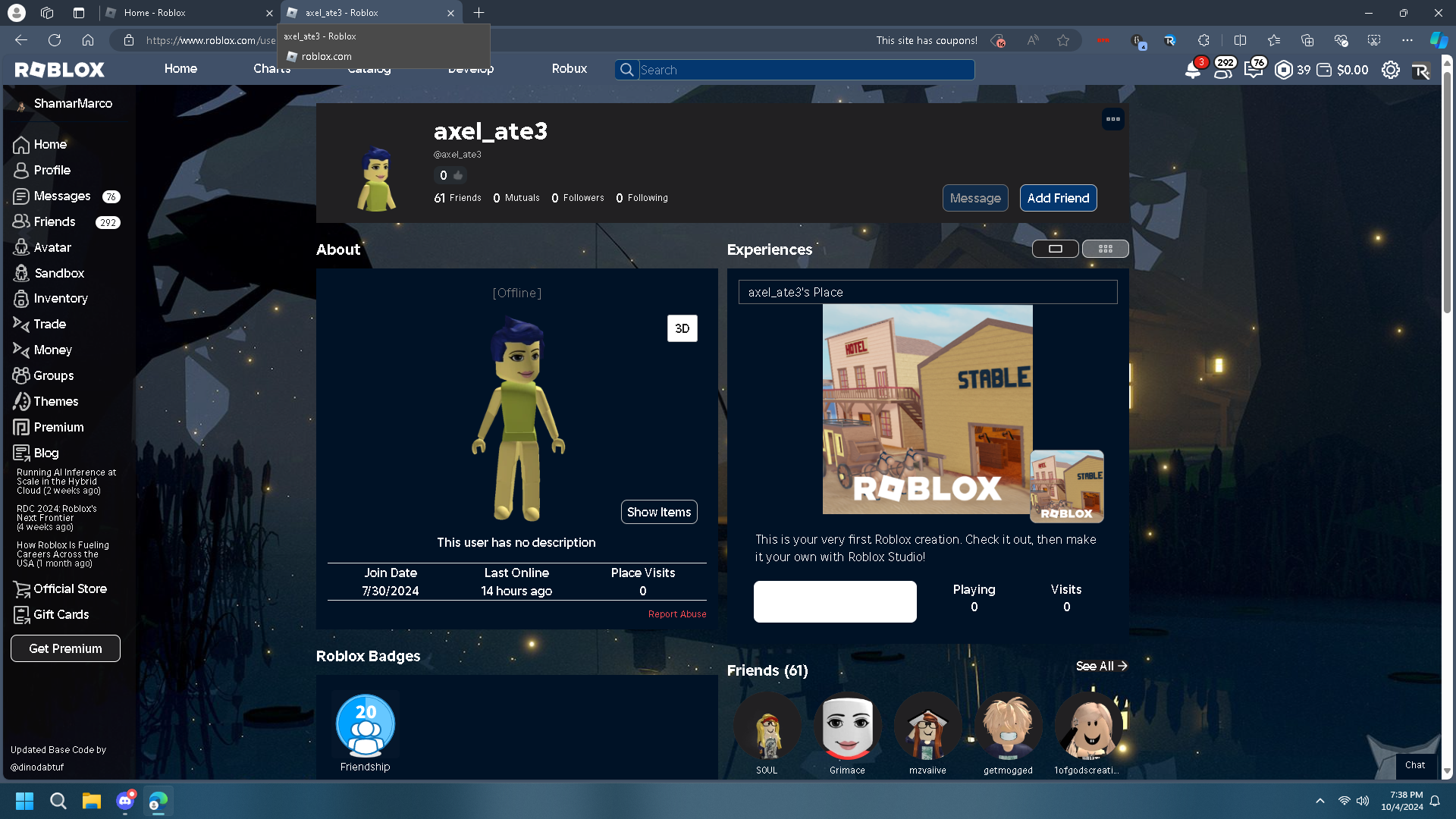This screenshot has width=1456, height=819.
Task: Click the Add Friend button
Action: [1058, 199]
